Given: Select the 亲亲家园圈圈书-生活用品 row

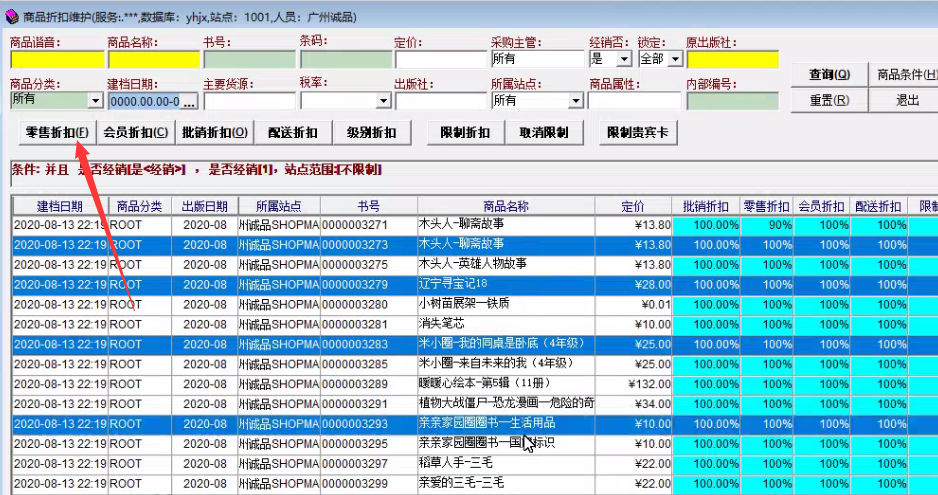Looking at the screenshot, I should click(473, 424).
